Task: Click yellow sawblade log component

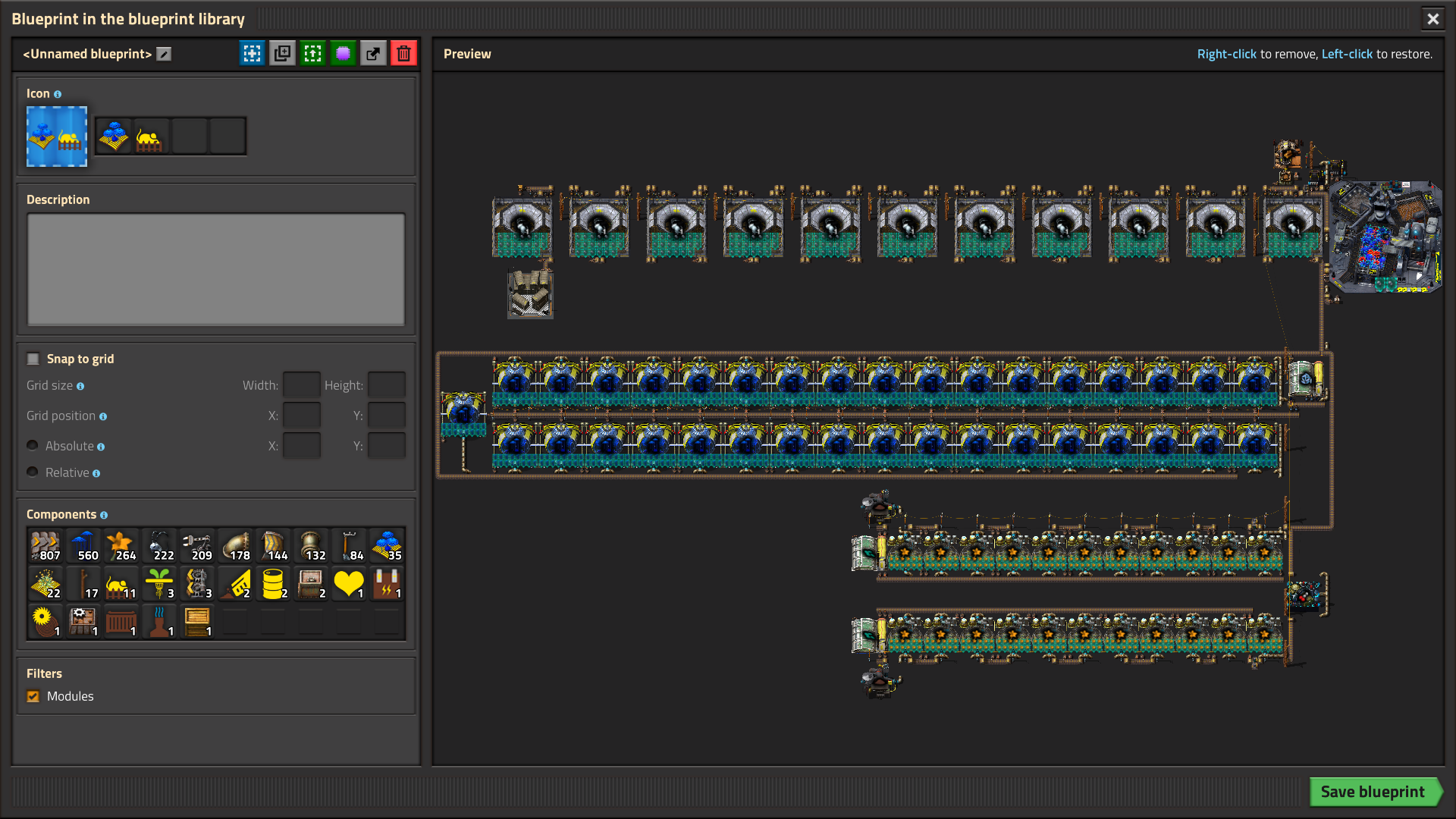Action: [45, 622]
